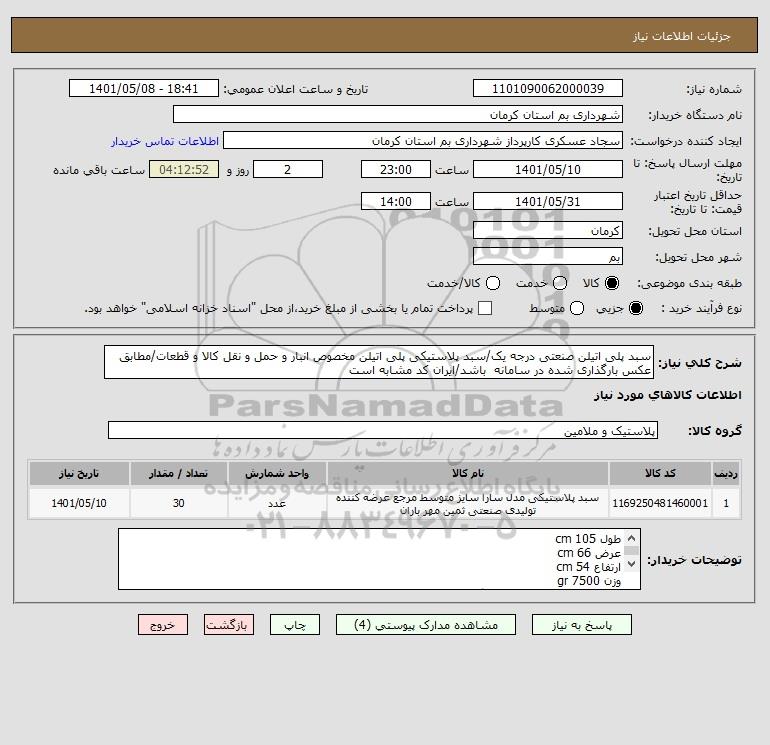
Task: Toggle the اسناد خزانه اسلامی payment checkbox
Action: click(485, 308)
